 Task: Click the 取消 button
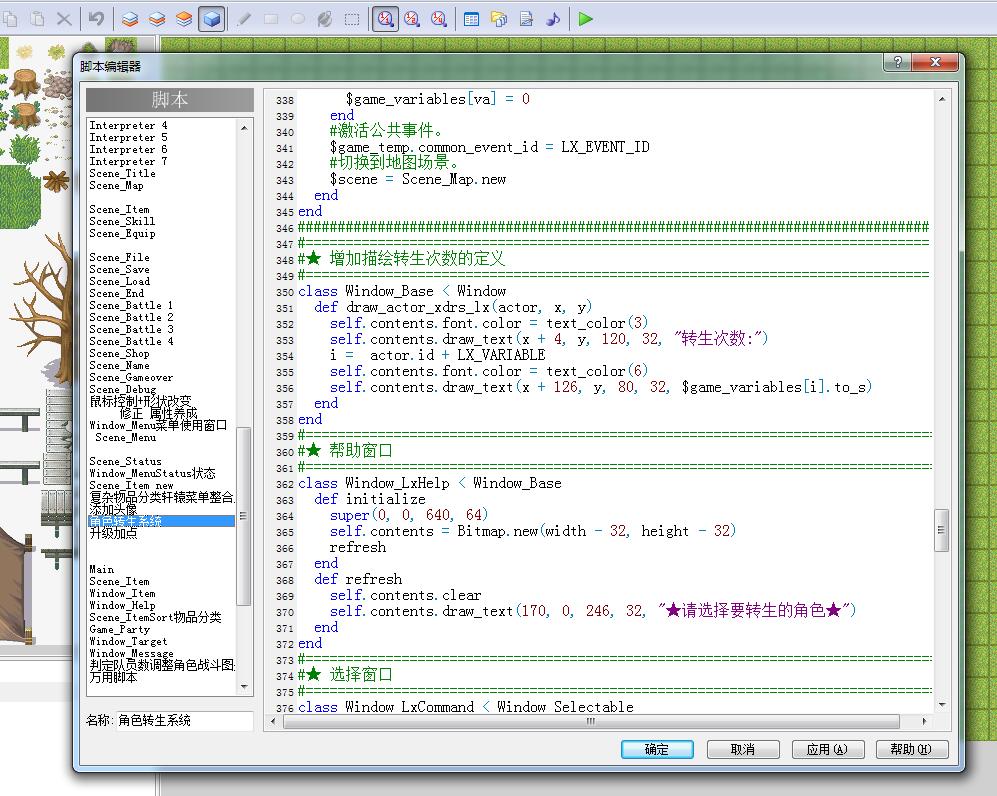[743, 750]
